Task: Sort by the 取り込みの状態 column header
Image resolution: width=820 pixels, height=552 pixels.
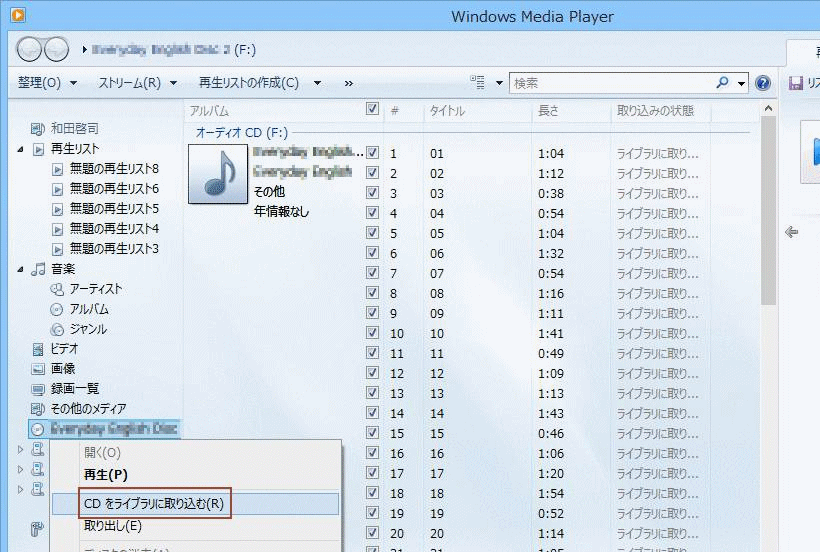Action: 655,111
